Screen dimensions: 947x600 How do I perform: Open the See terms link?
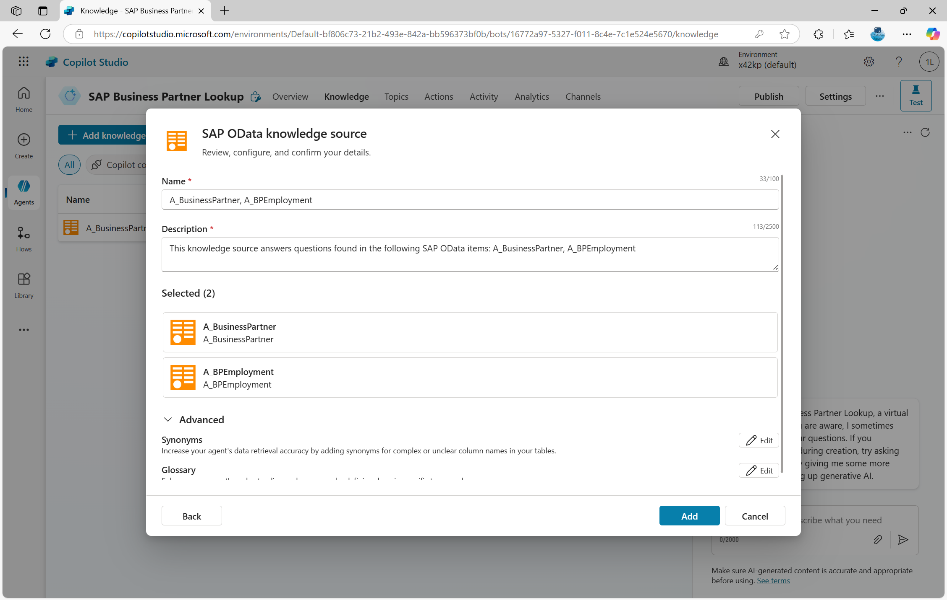click(x=773, y=581)
